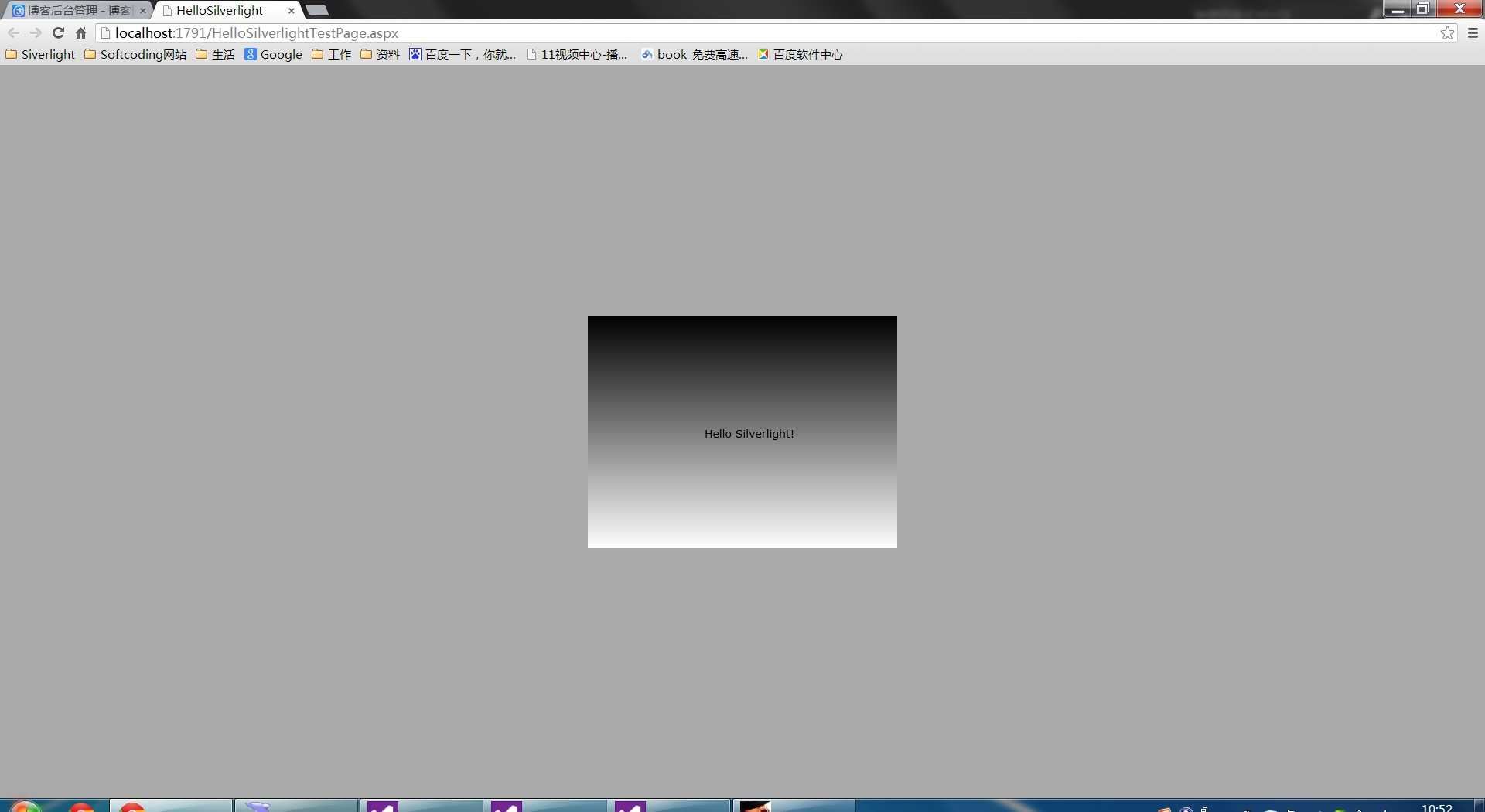Close the 博客后台管理 tab
This screenshot has width=1485, height=812.
(142, 11)
